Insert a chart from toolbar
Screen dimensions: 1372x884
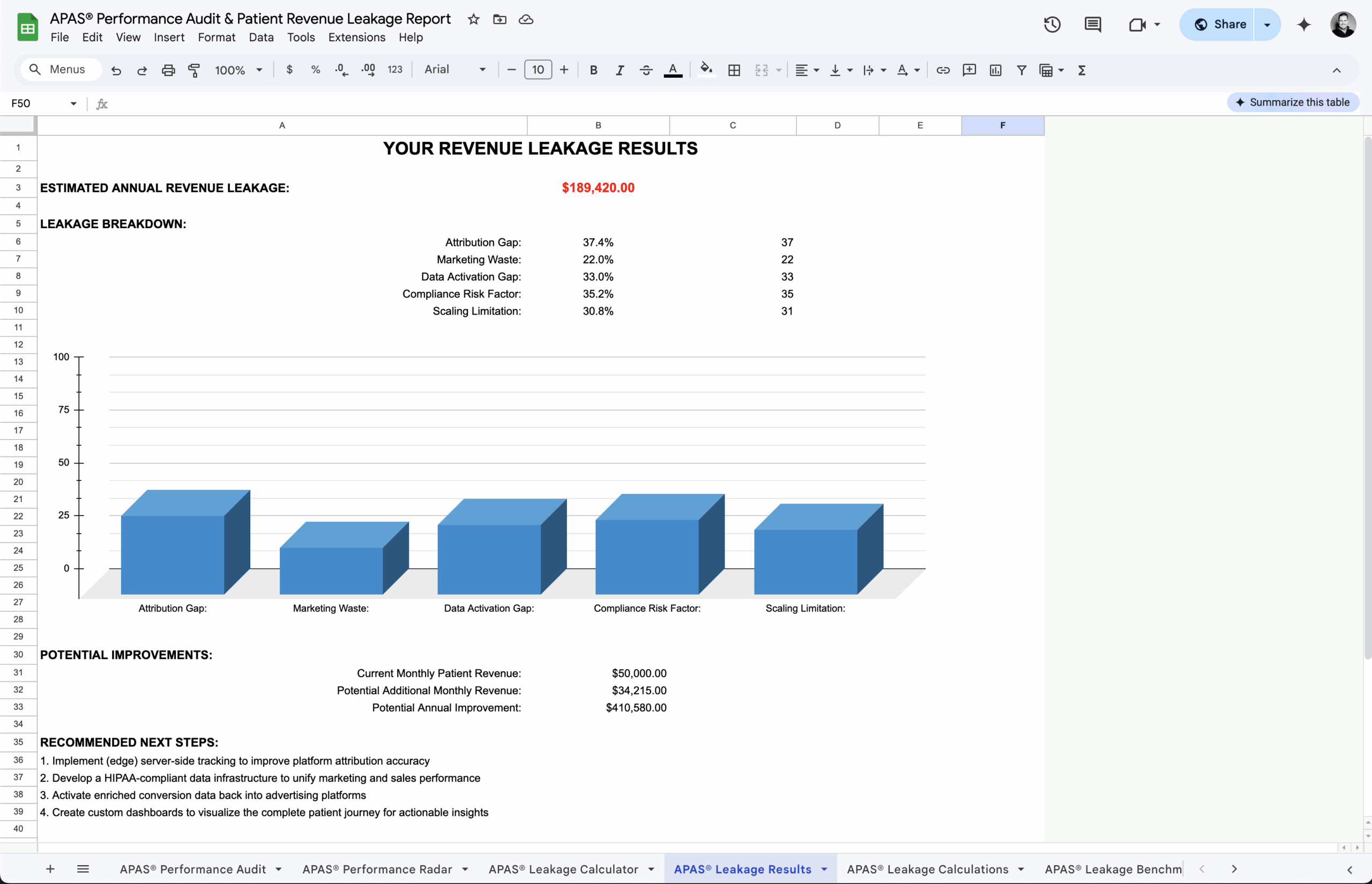click(995, 70)
